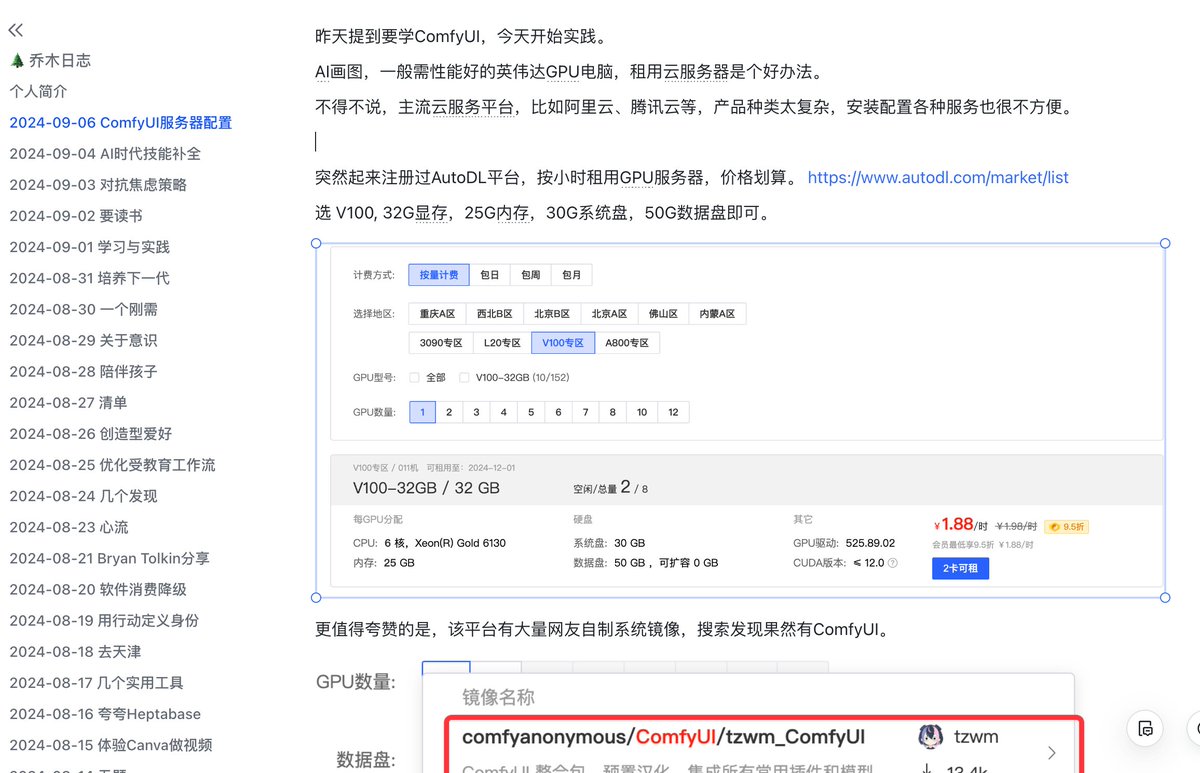Click the CUDA版本 help question-mark icon
This screenshot has height=773, width=1200.
pos(892,563)
